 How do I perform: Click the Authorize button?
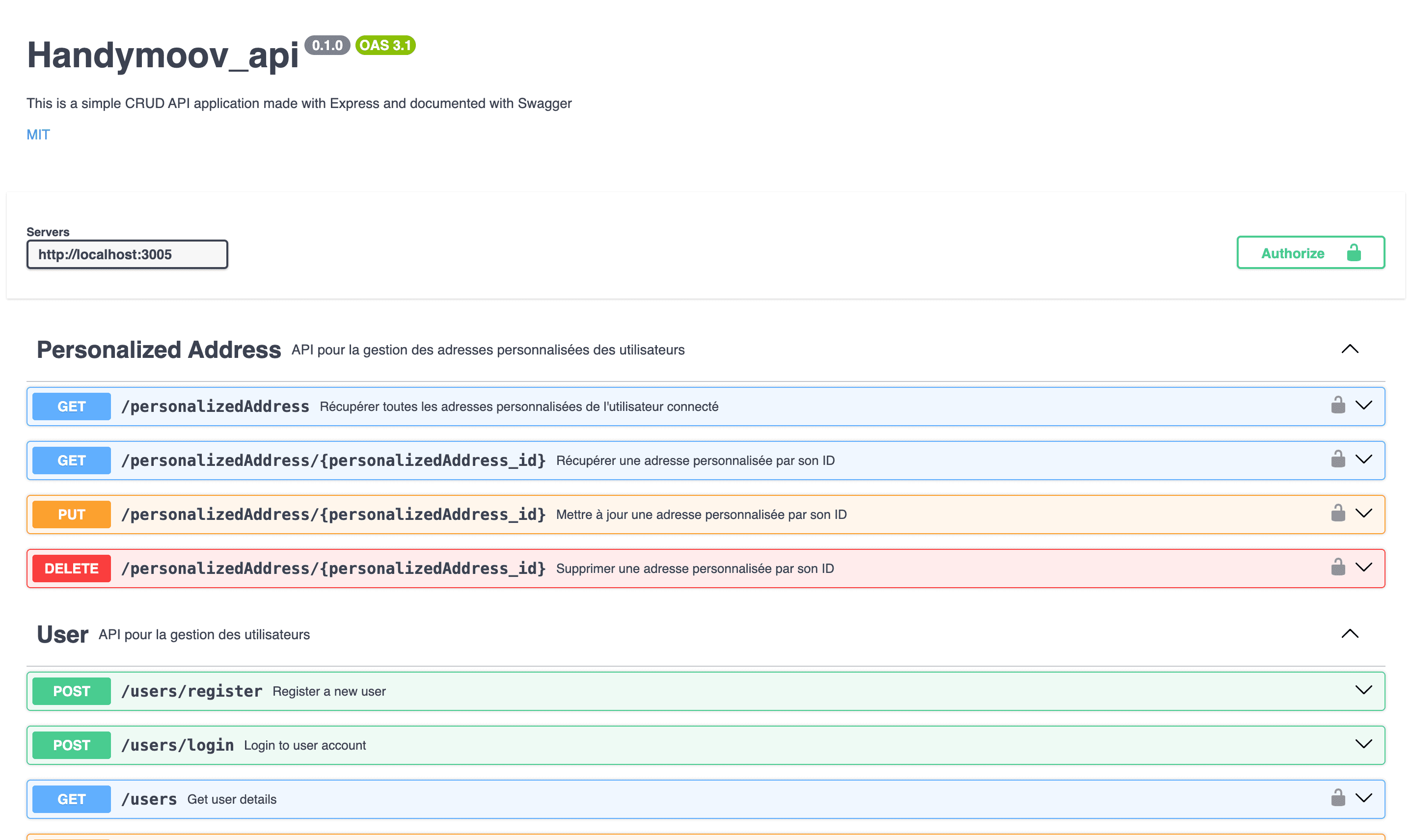(x=1310, y=252)
